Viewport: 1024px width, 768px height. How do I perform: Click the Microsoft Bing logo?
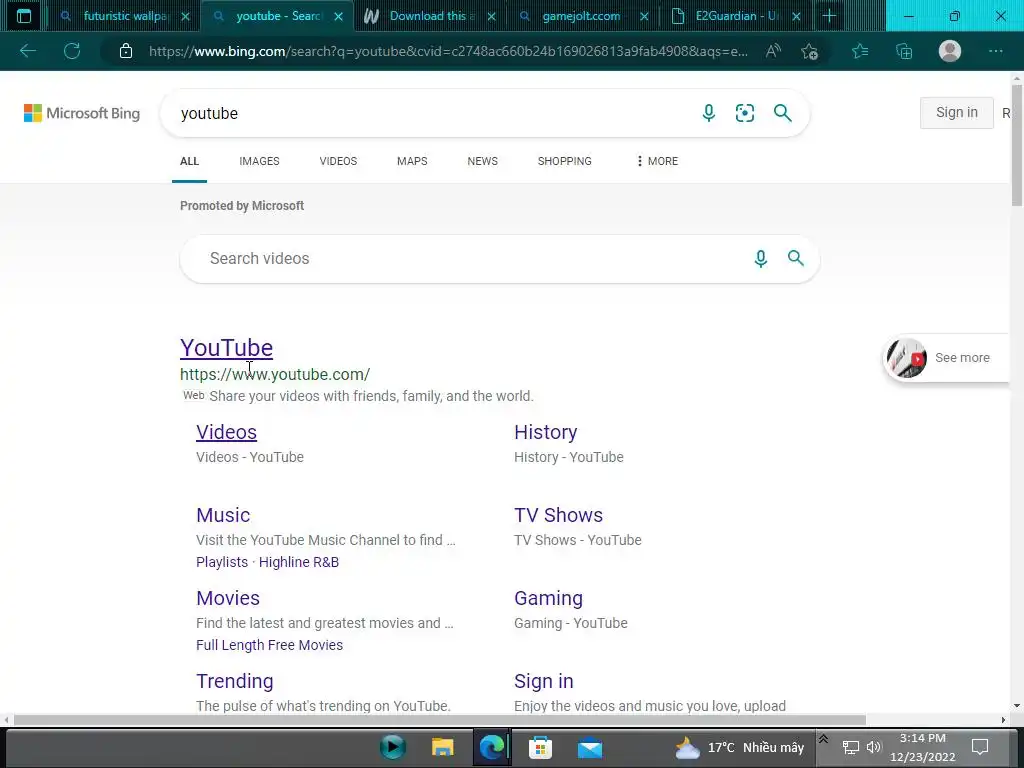82,113
